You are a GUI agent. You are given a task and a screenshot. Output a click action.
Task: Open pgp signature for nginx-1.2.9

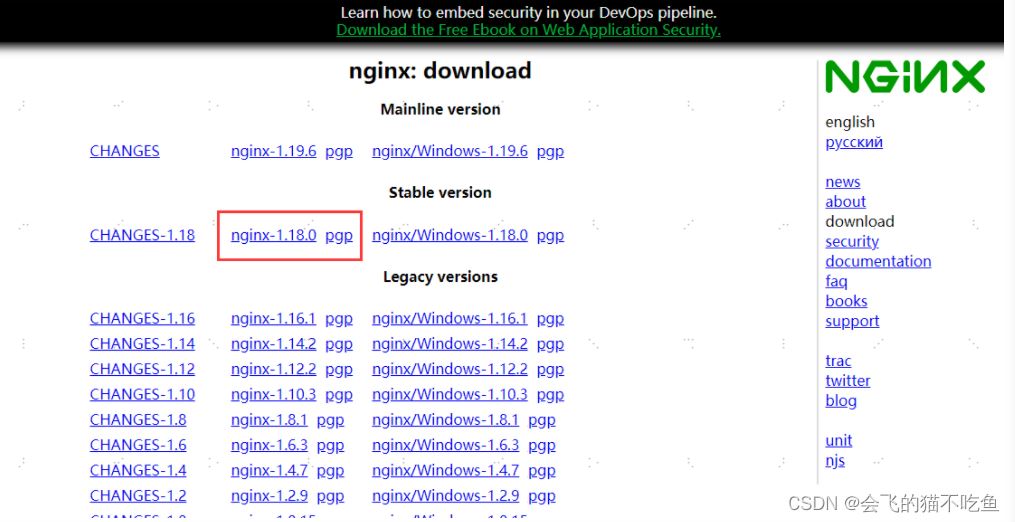tap(330, 496)
